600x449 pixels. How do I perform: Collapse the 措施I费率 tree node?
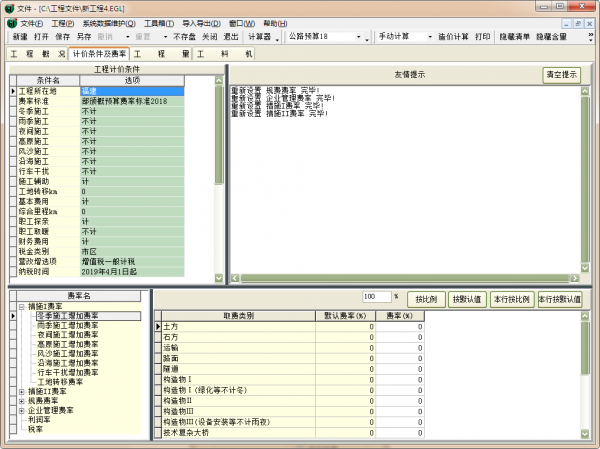coord(22,306)
